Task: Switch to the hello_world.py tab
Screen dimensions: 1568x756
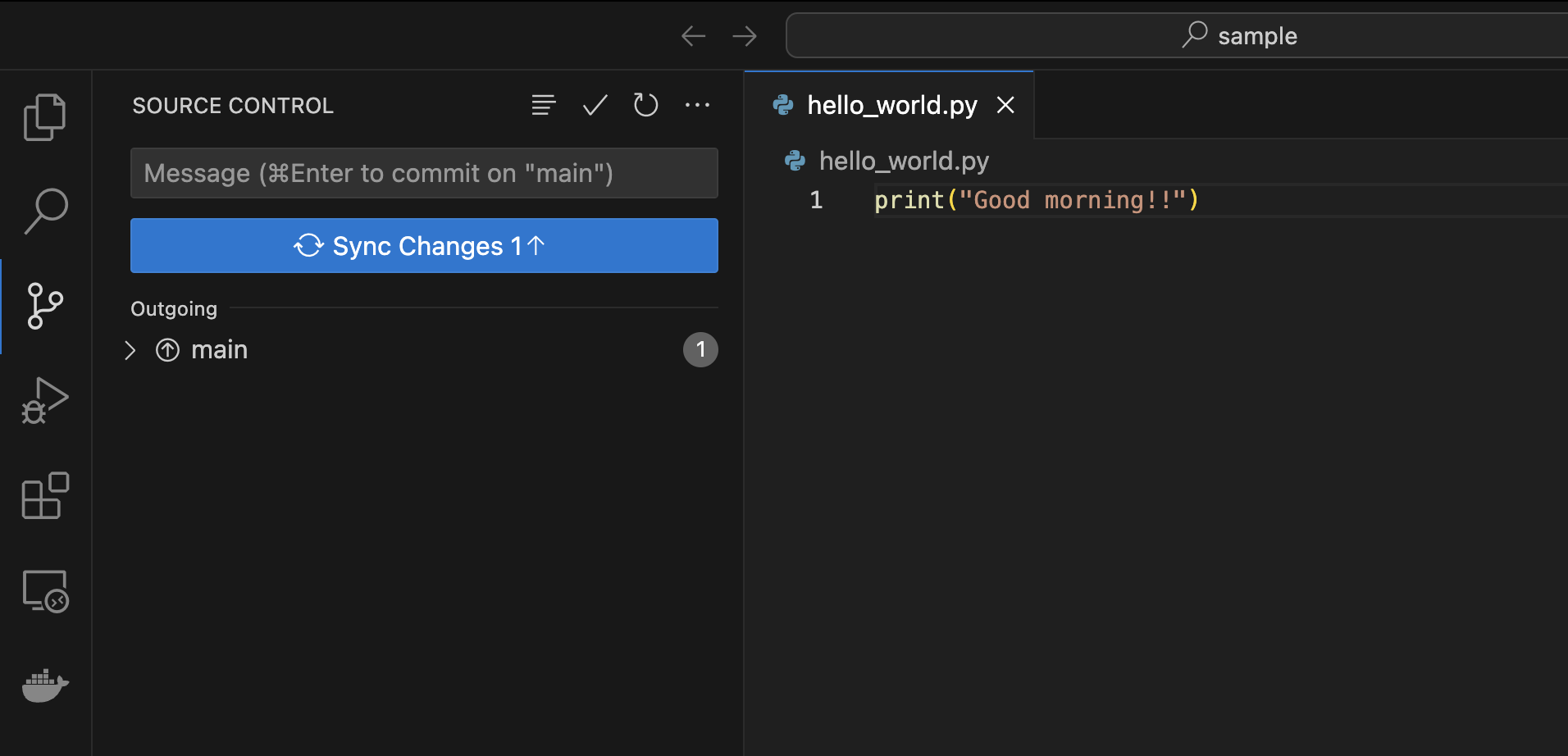Action: coord(891,105)
